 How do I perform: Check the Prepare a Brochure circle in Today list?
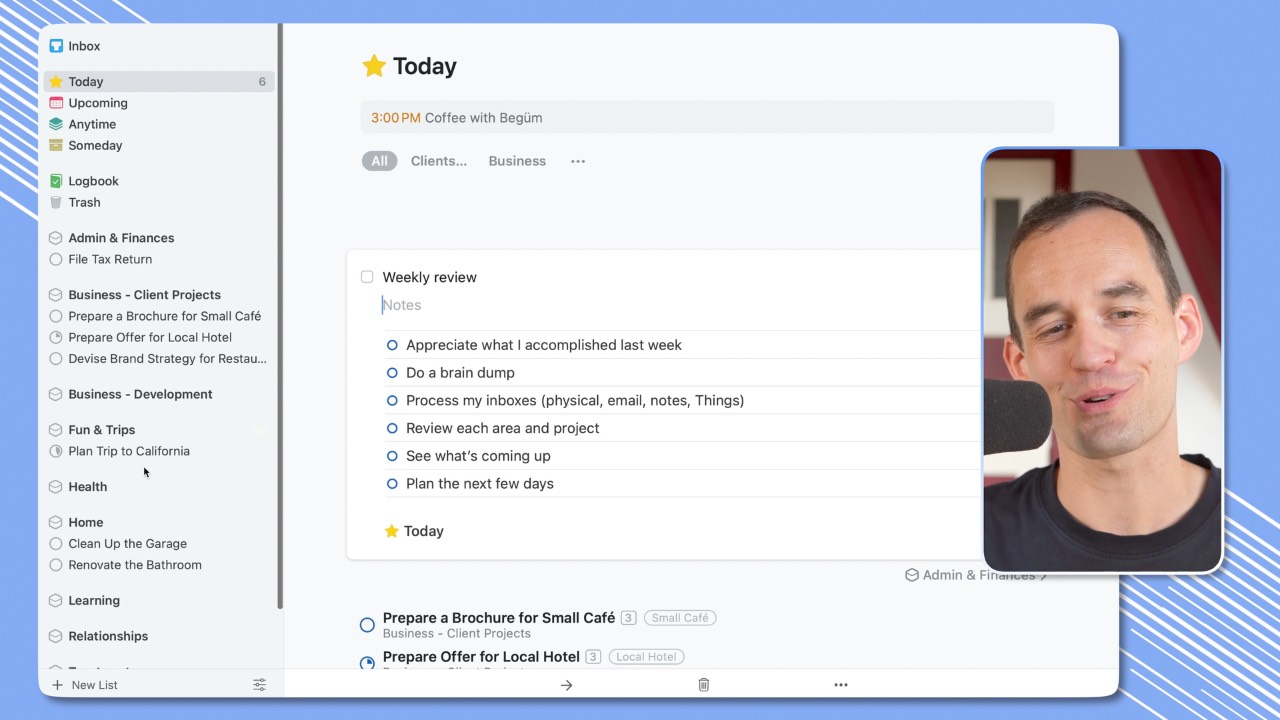pyautogui.click(x=367, y=625)
